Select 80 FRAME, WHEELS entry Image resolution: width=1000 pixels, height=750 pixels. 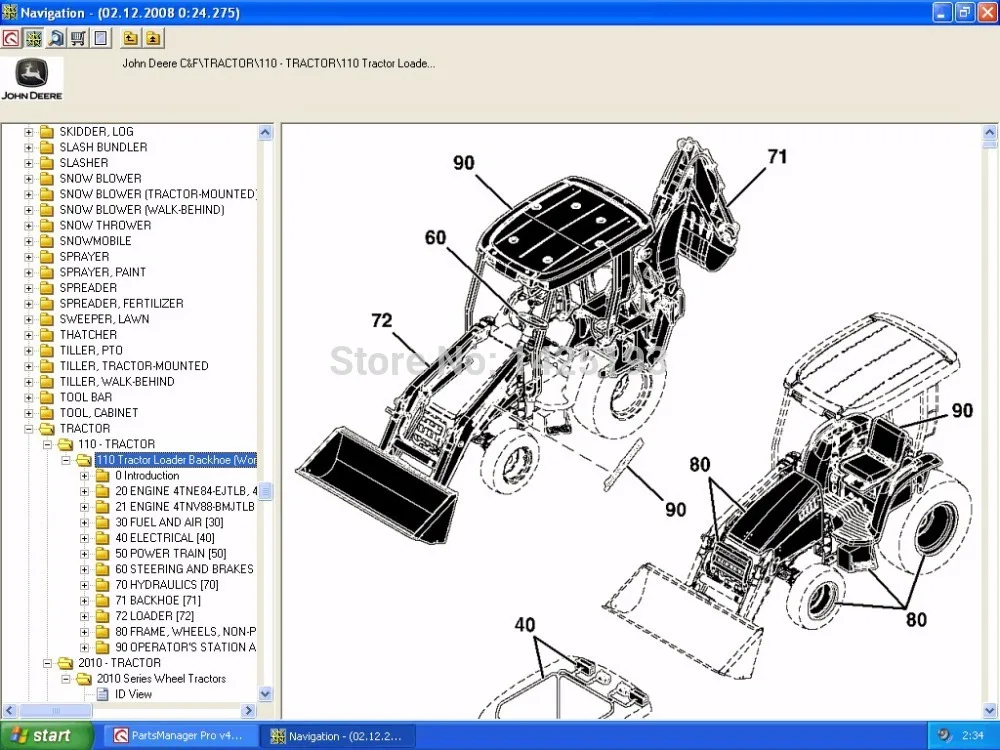click(x=186, y=632)
